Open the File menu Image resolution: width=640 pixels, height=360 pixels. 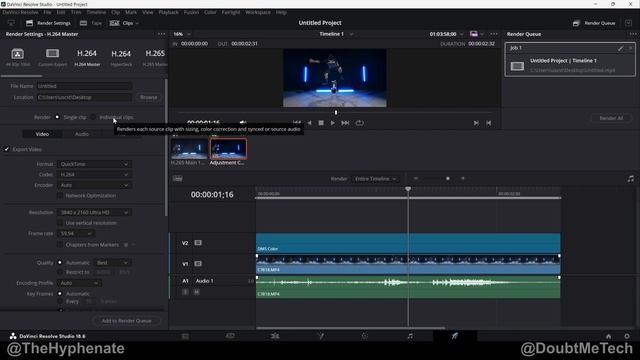coord(47,12)
